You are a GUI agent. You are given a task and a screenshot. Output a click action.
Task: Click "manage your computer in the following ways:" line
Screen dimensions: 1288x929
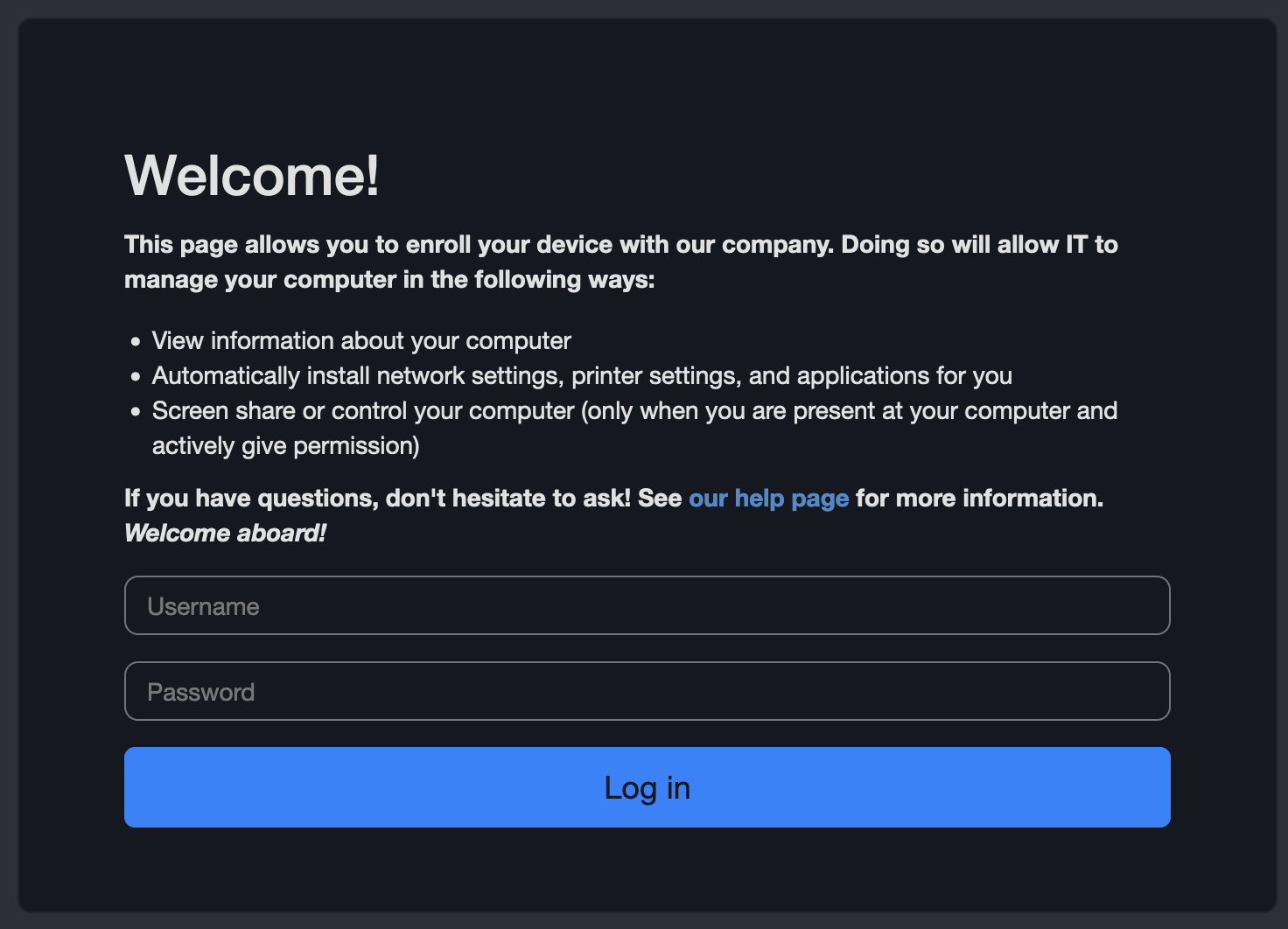(x=389, y=280)
